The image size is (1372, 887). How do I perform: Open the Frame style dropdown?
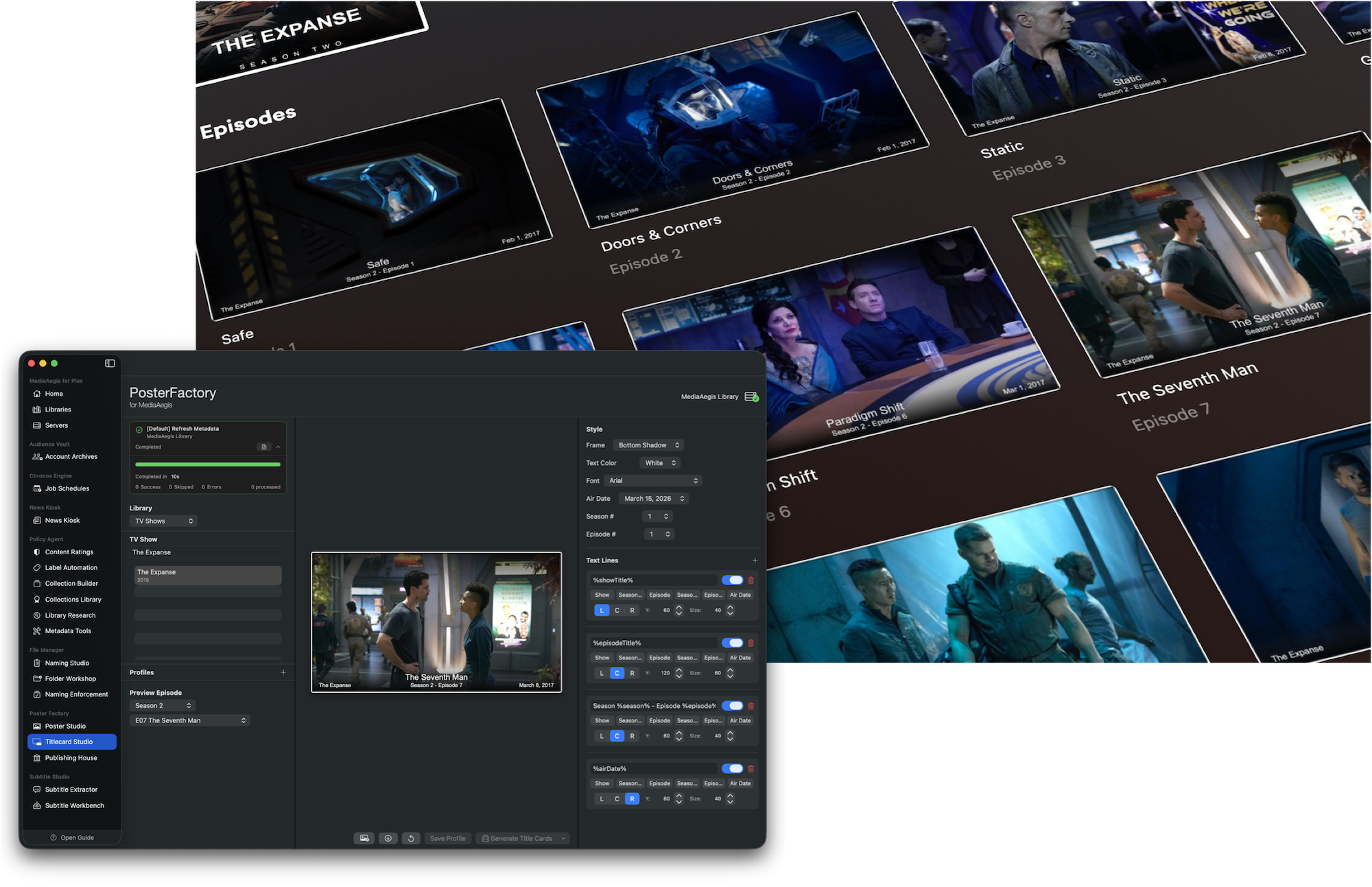coord(648,445)
